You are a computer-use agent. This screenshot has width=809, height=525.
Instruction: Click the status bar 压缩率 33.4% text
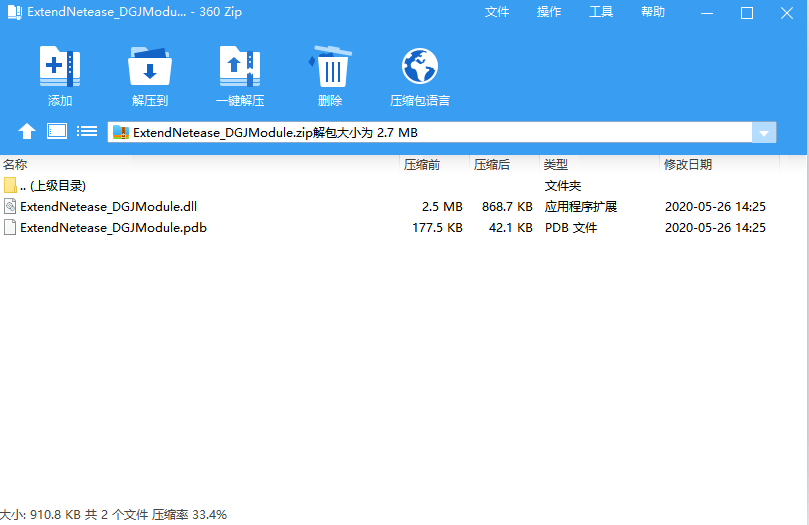(x=189, y=515)
